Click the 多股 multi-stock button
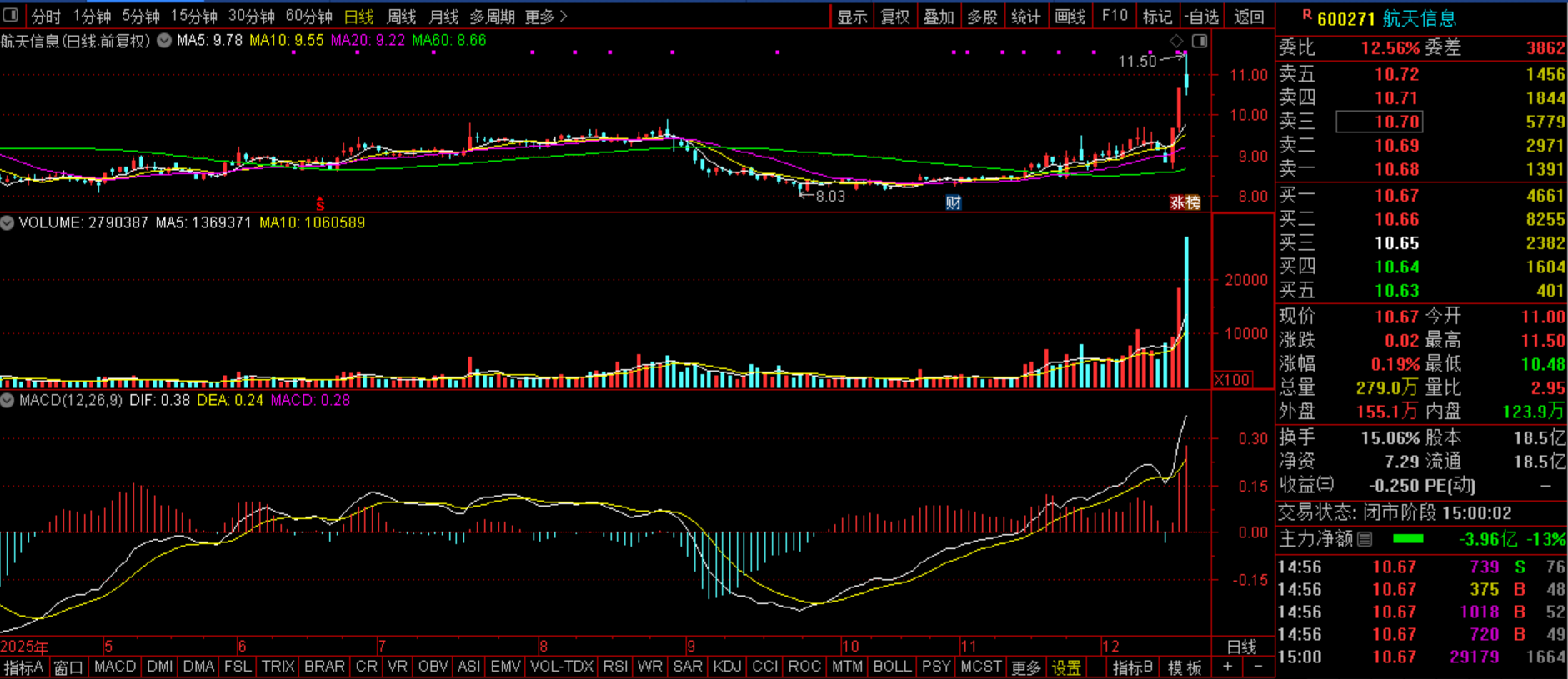The image size is (1568, 679). [x=982, y=17]
